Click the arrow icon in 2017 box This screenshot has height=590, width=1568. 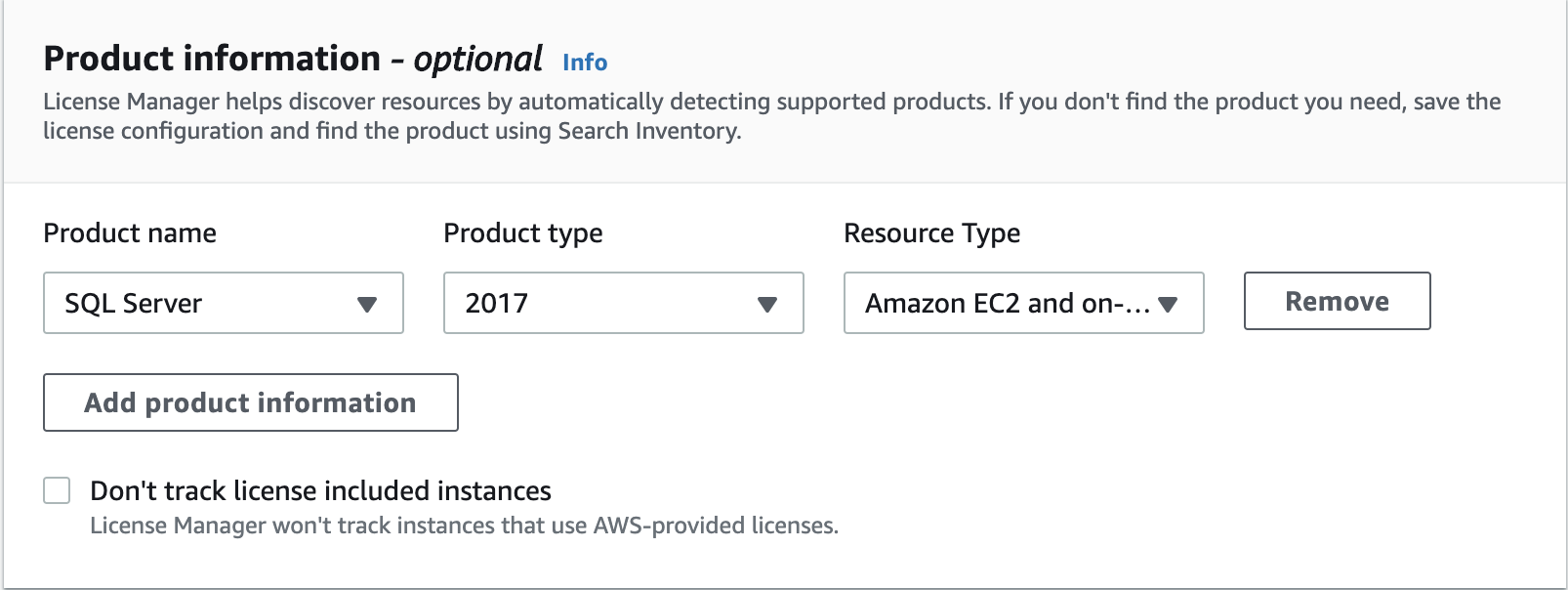(x=767, y=304)
